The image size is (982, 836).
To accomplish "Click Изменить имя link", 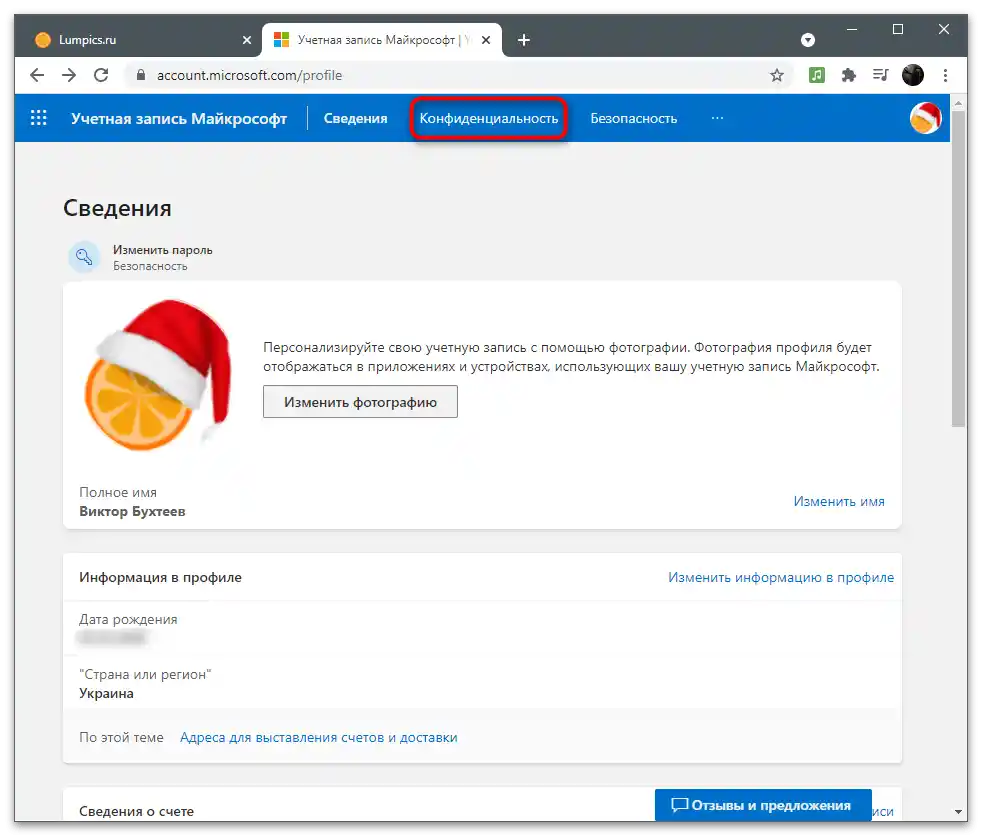I will click(839, 502).
